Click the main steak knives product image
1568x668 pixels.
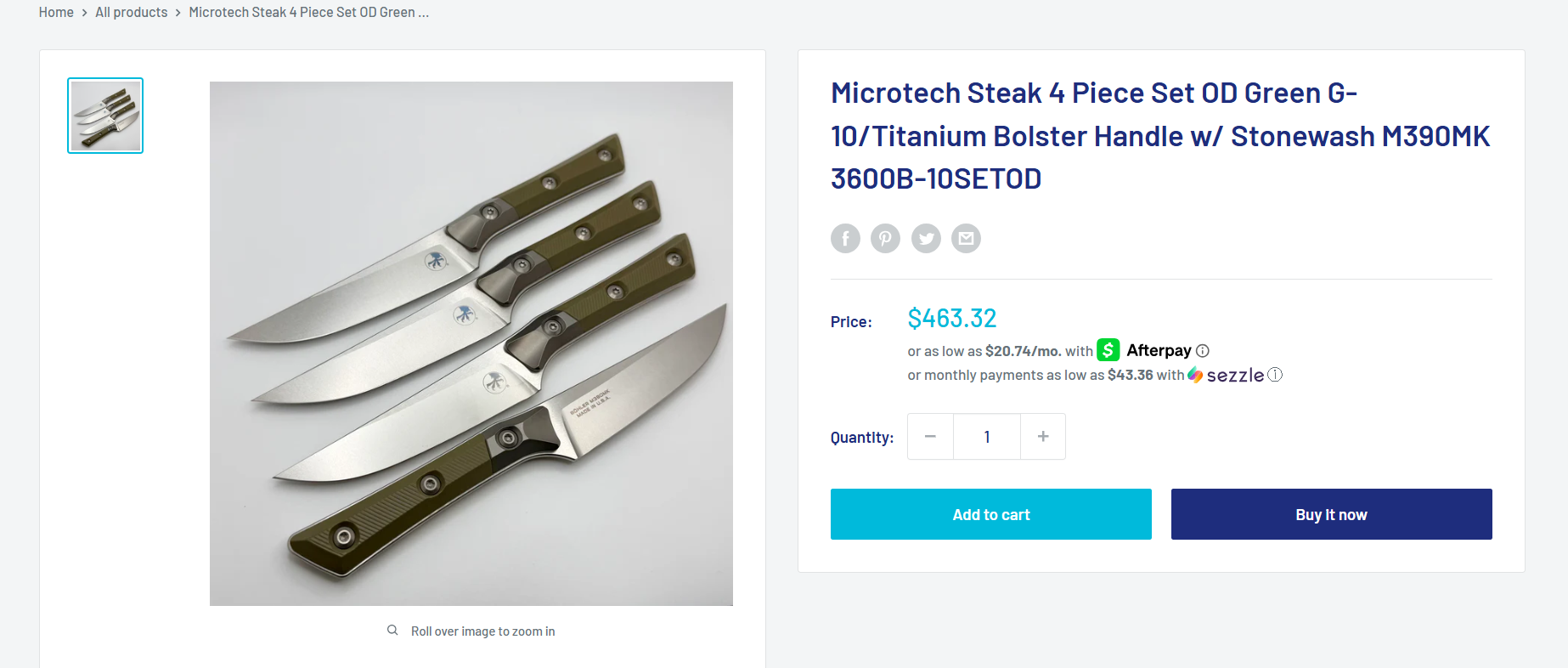(x=471, y=343)
